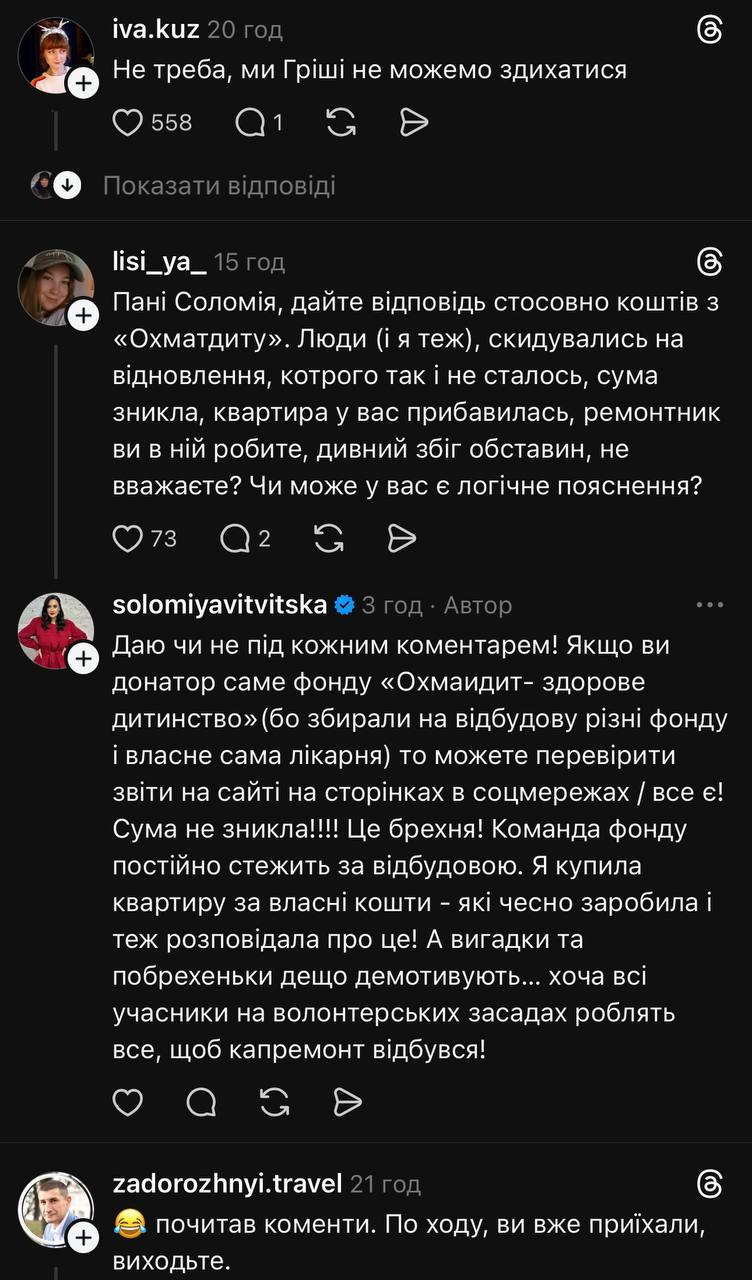Viewport: 752px width, 1280px height.
Task: Like iva.kuz's comment with 558 likes
Action: pos(127,122)
